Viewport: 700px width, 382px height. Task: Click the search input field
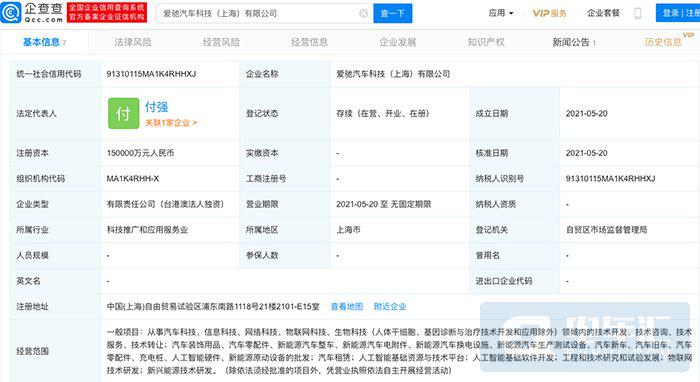[x=264, y=13]
